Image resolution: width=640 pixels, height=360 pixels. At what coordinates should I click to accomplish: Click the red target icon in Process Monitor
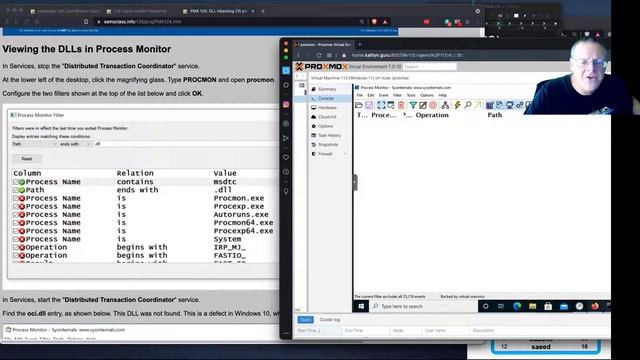coord(433,105)
